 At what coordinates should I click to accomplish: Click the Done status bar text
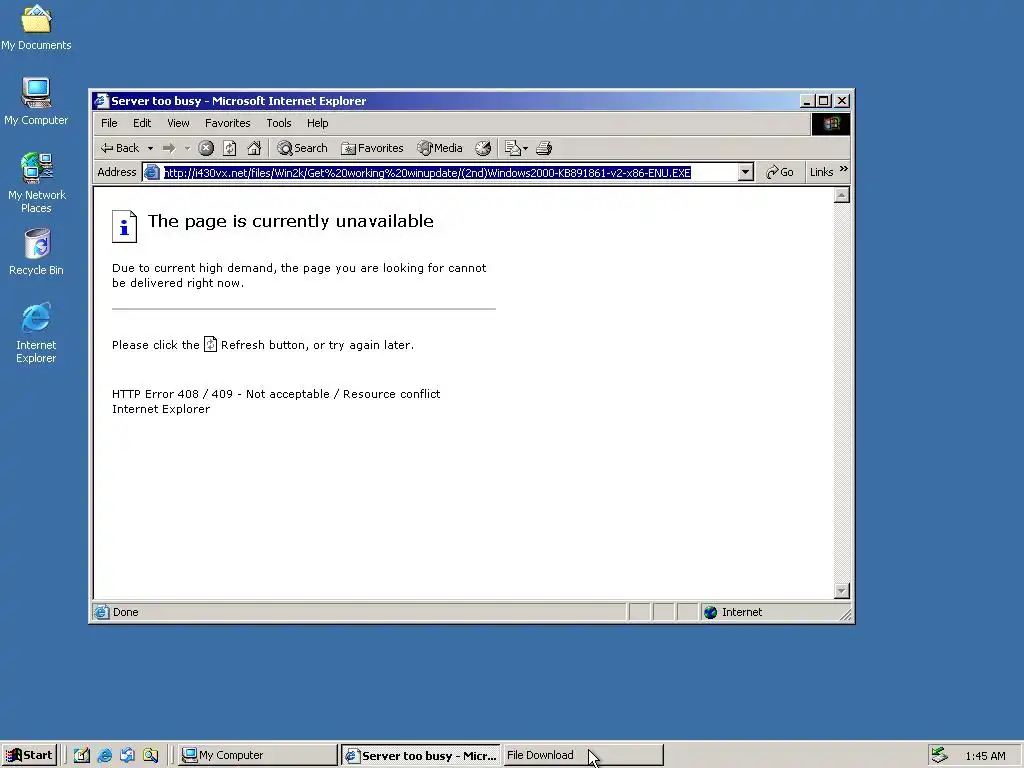pyautogui.click(x=125, y=612)
